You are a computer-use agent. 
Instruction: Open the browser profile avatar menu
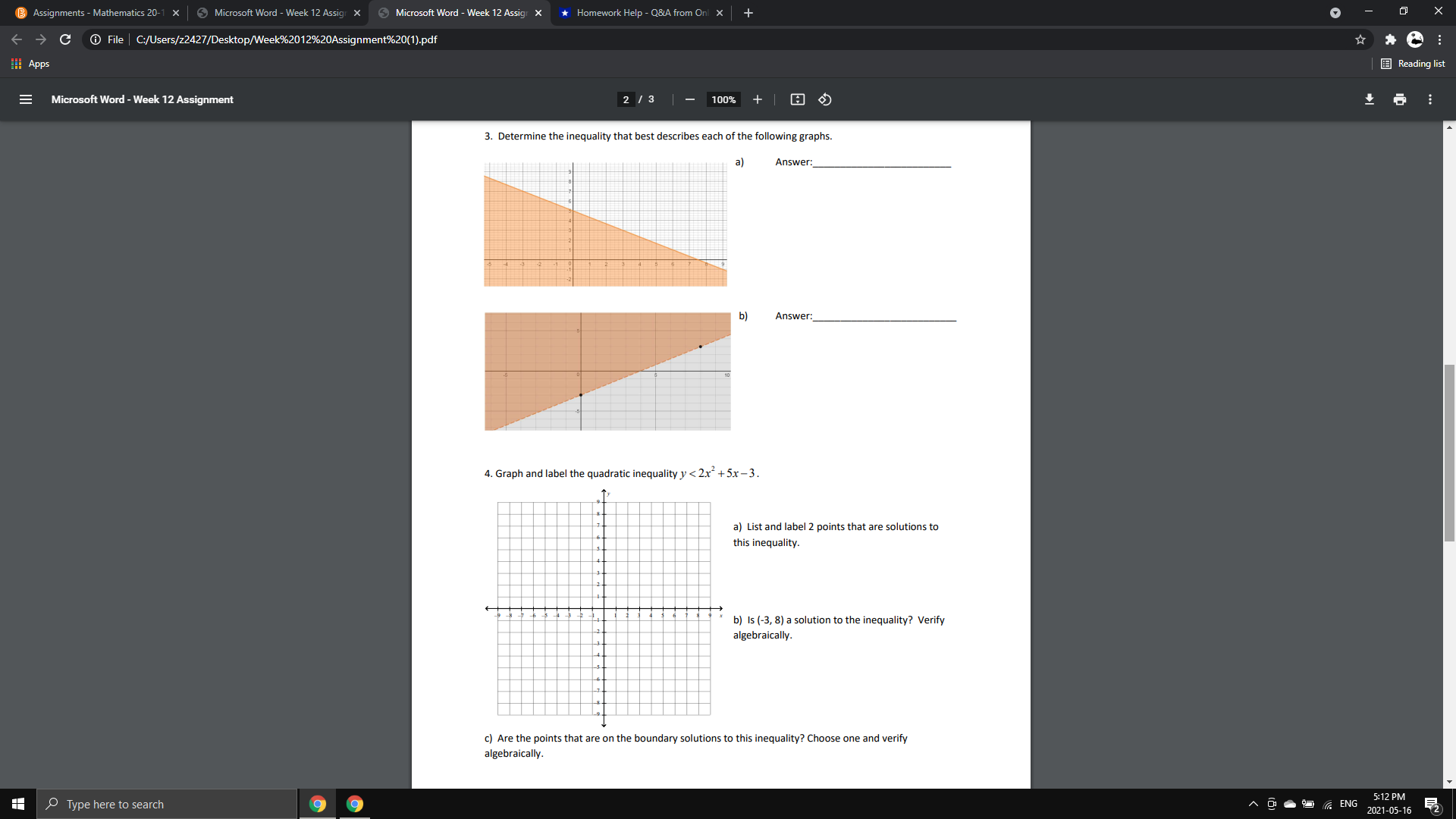click(x=1415, y=39)
